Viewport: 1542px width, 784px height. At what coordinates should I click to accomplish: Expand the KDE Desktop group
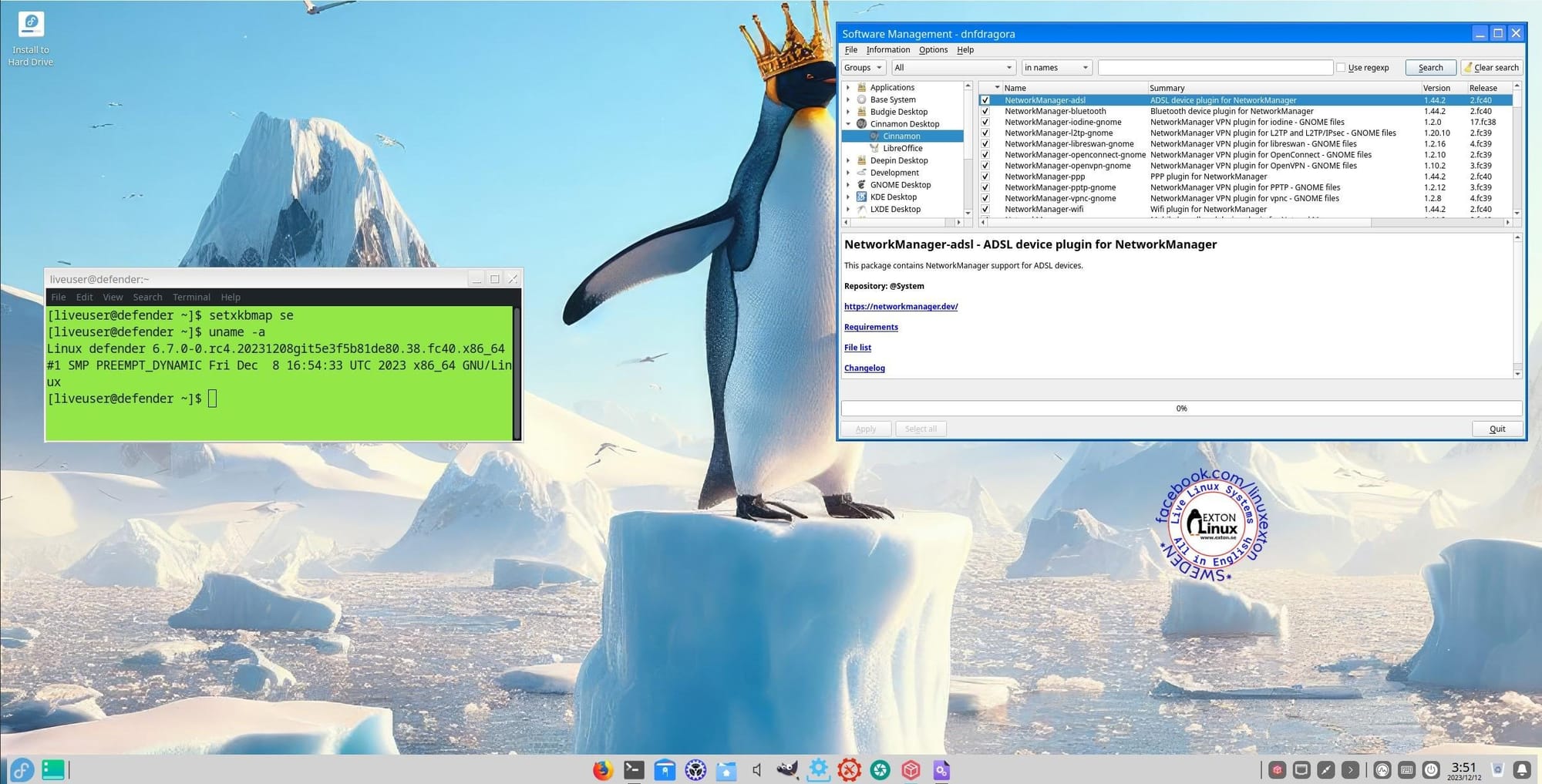pos(848,197)
